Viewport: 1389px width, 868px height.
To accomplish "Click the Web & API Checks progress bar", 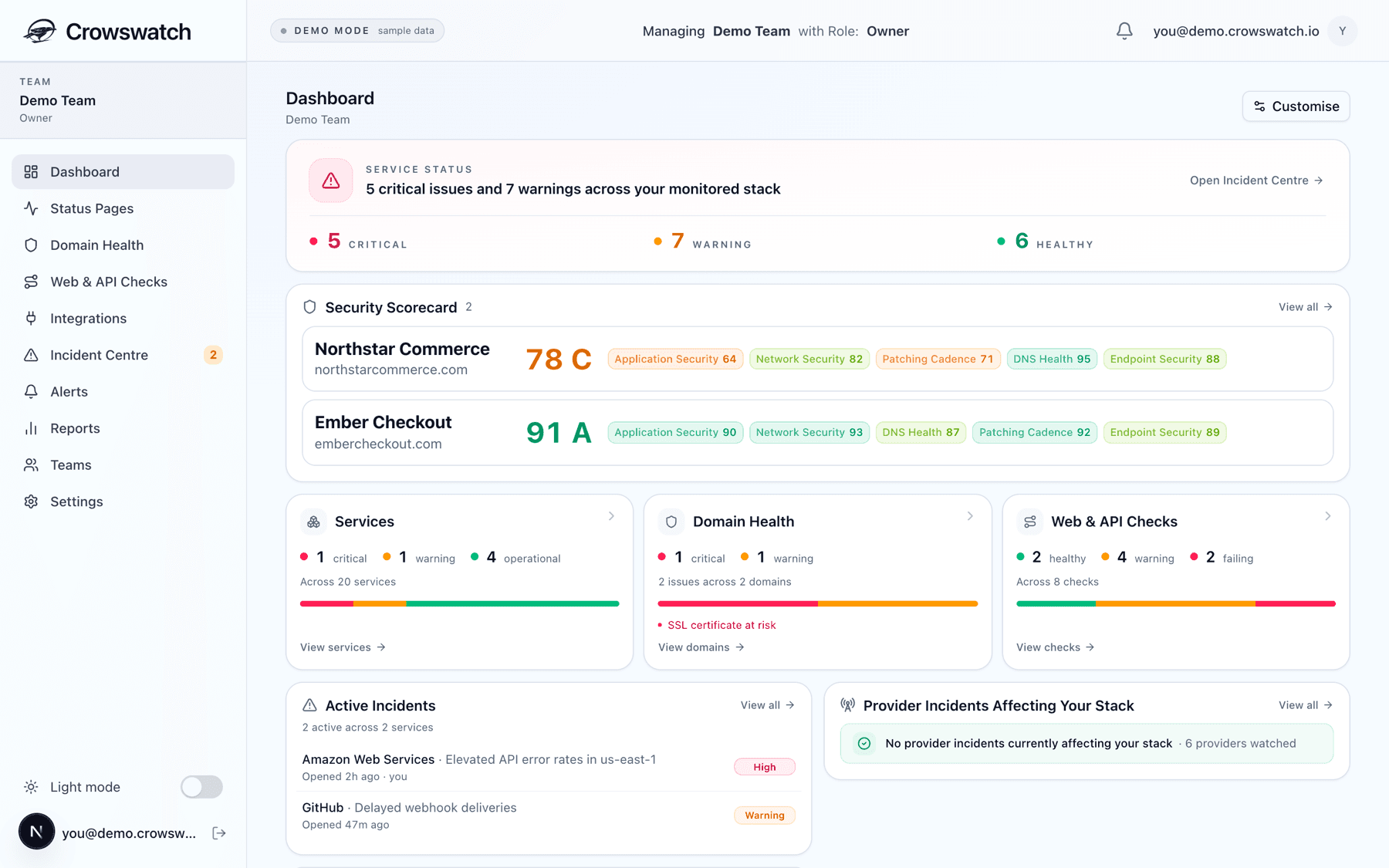I will (x=1175, y=603).
